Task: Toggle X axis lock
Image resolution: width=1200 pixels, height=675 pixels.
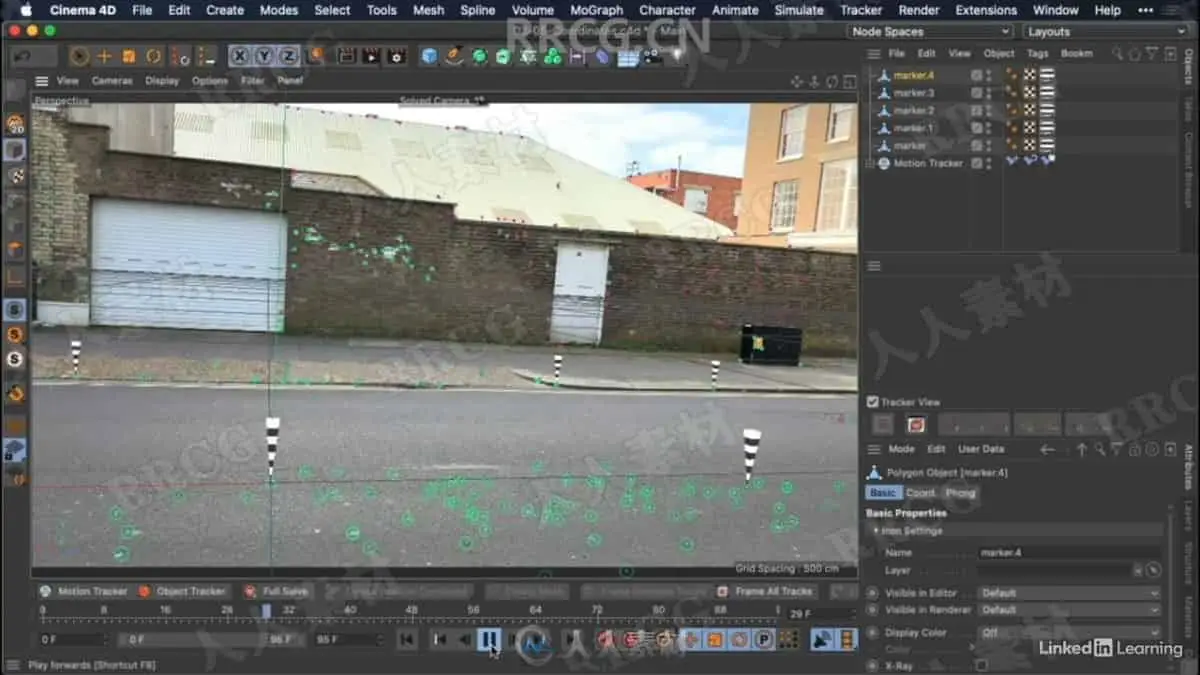Action: (240, 56)
